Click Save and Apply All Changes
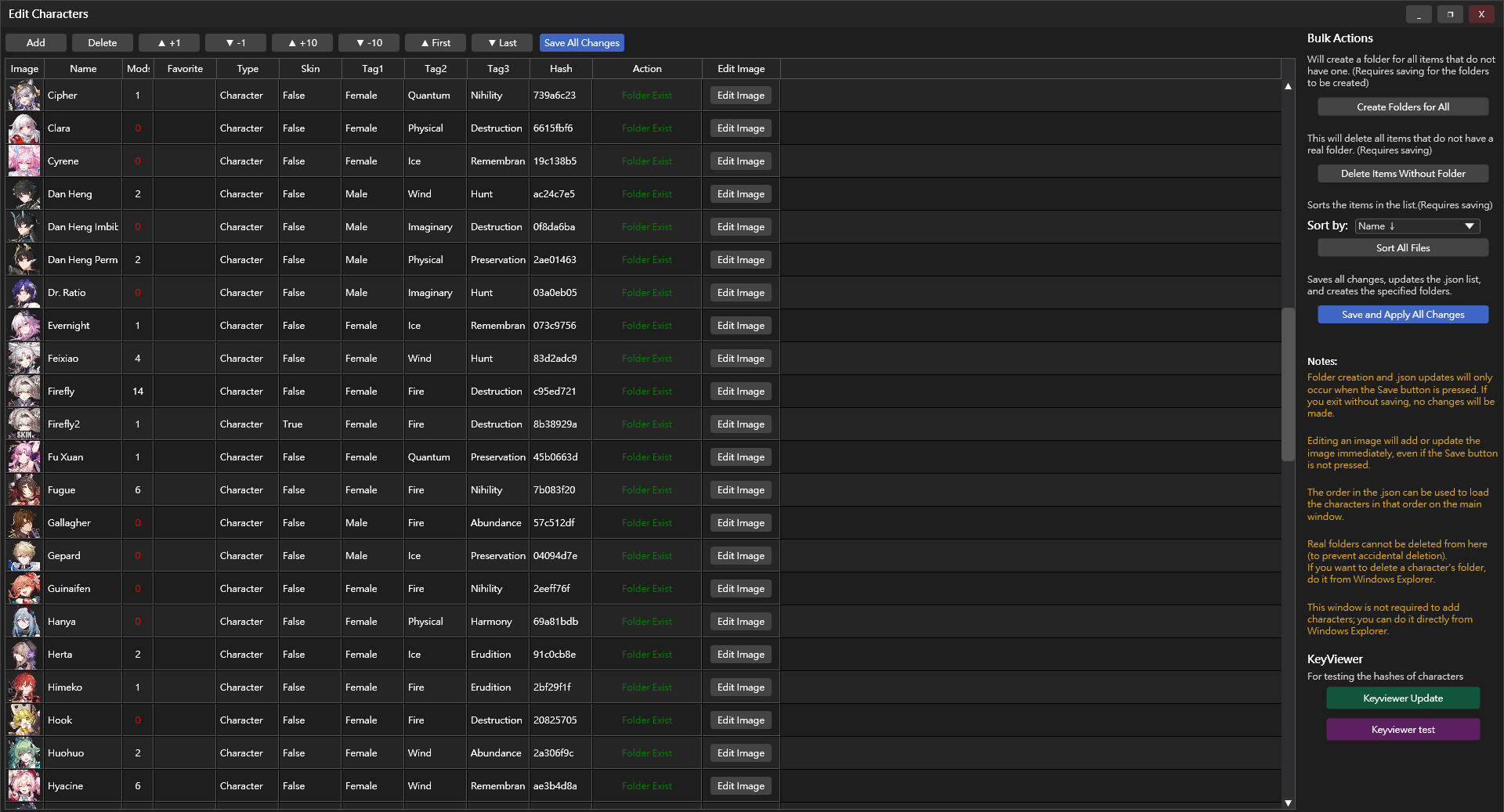Viewport: 1504px width, 812px height. tap(1403, 315)
